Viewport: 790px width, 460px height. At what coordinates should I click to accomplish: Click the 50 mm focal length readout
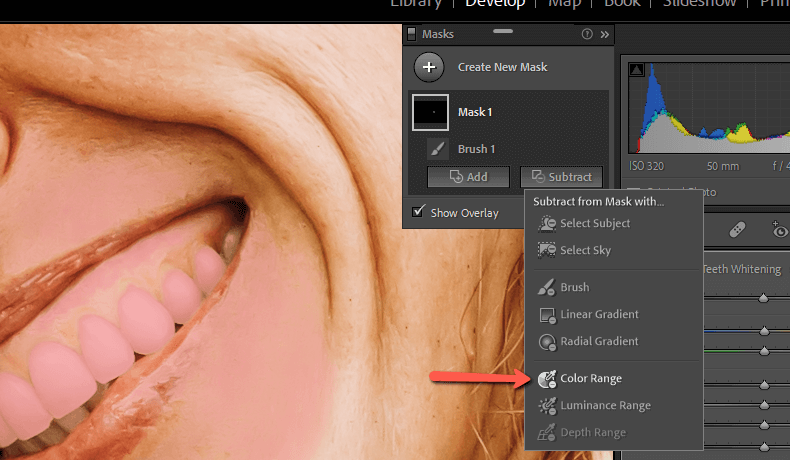[723, 166]
